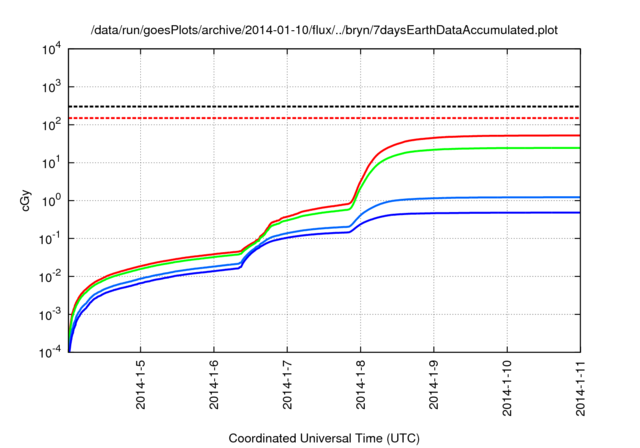Click the 2014-1-10 date tick label
This screenshot has width=640, height=448.
507,388
